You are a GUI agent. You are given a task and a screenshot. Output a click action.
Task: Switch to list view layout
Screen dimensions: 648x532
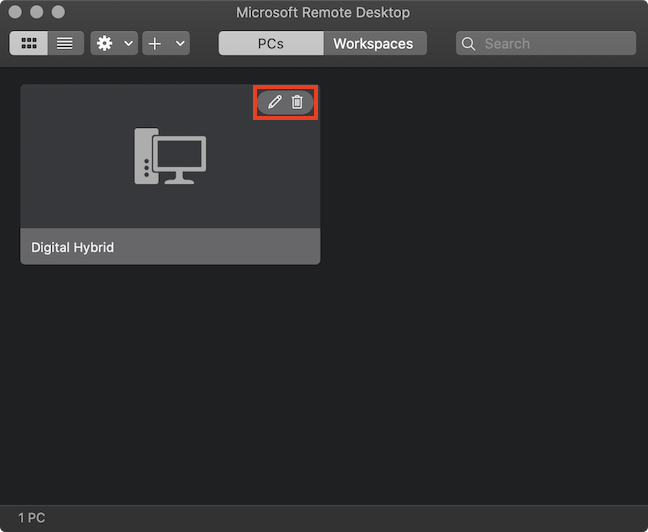66,43
